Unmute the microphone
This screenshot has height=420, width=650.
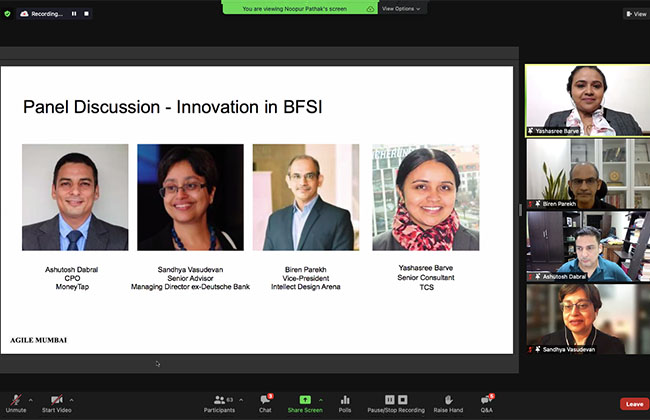(x=16, y=403)
